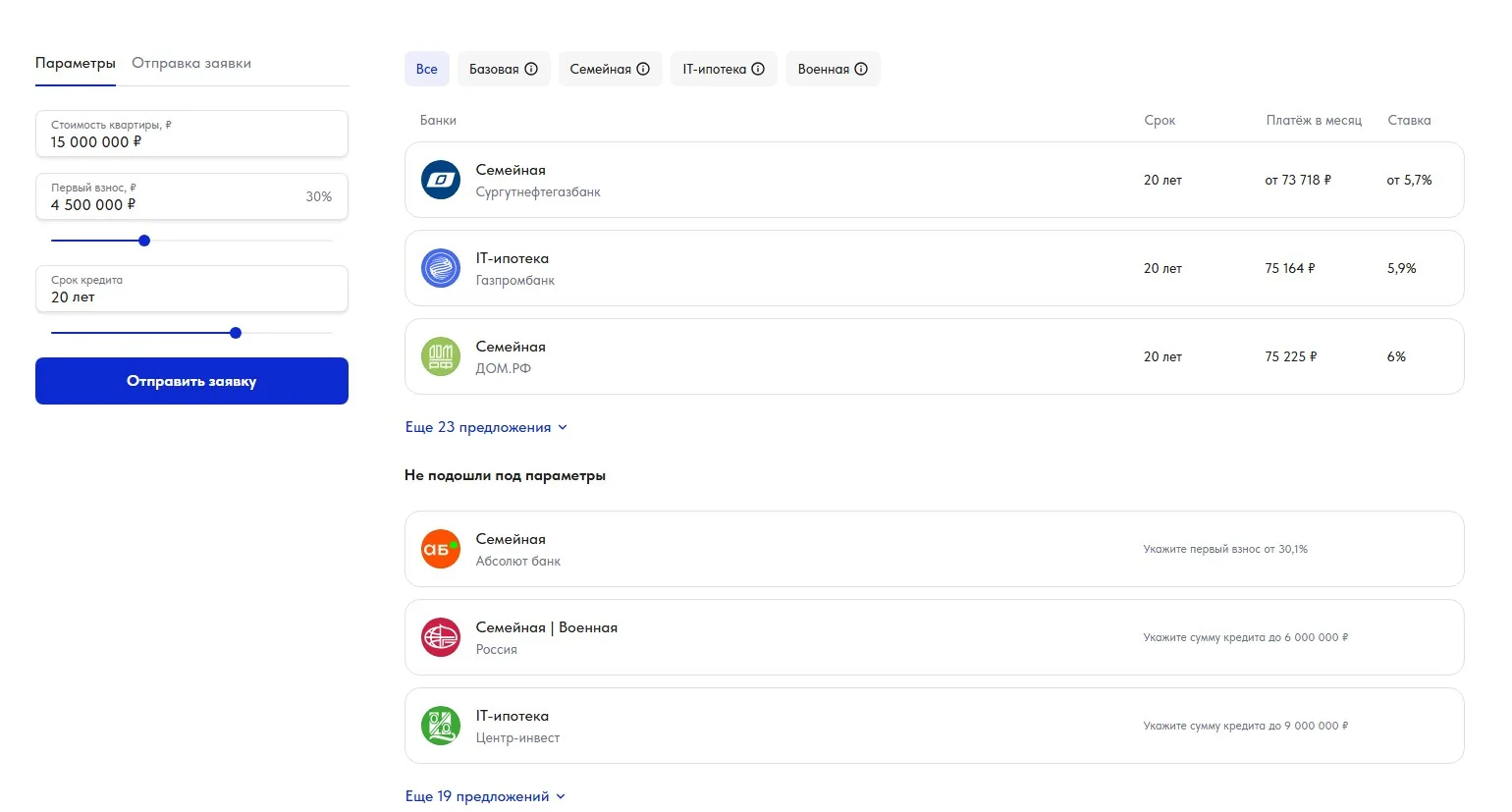Open the Центр-инвест IT-ипотека offer
This screenshot has width=1512, height=812.
934,726
